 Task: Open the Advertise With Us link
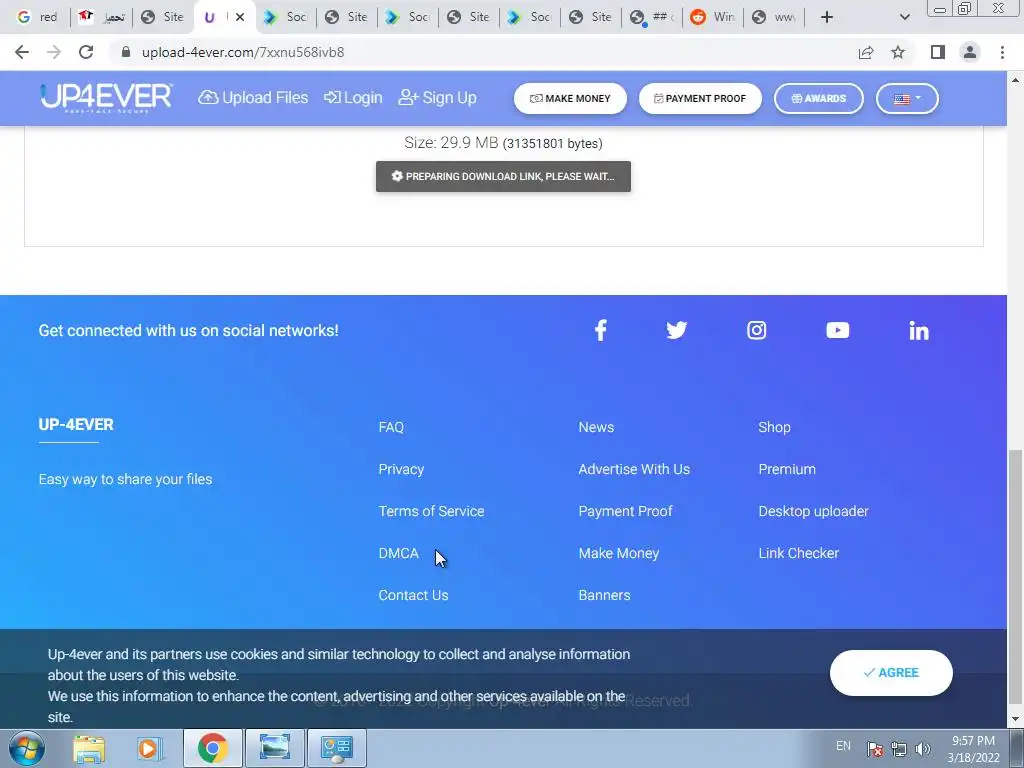click(634, 469)
